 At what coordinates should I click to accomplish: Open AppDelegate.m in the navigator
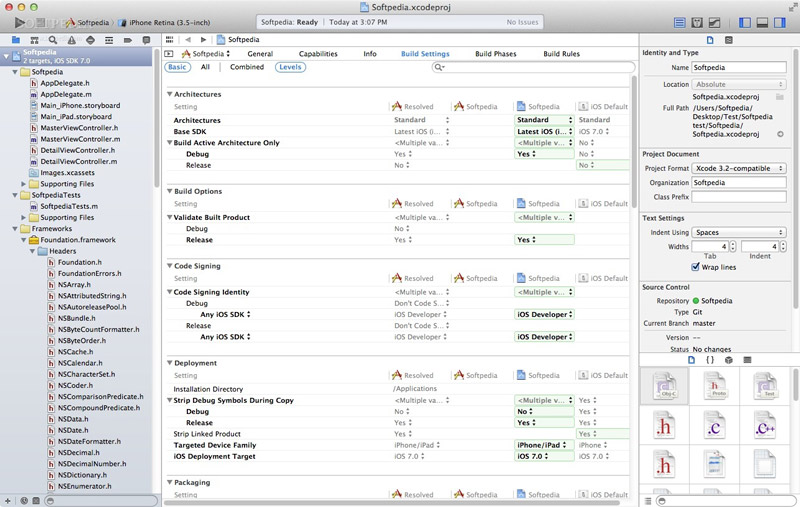point(72,94)
